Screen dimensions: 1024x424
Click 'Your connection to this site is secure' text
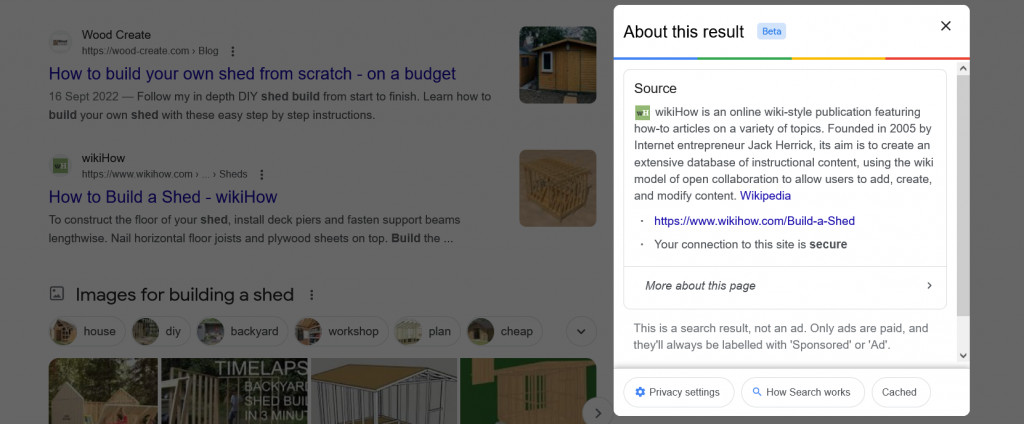(750, 244)
